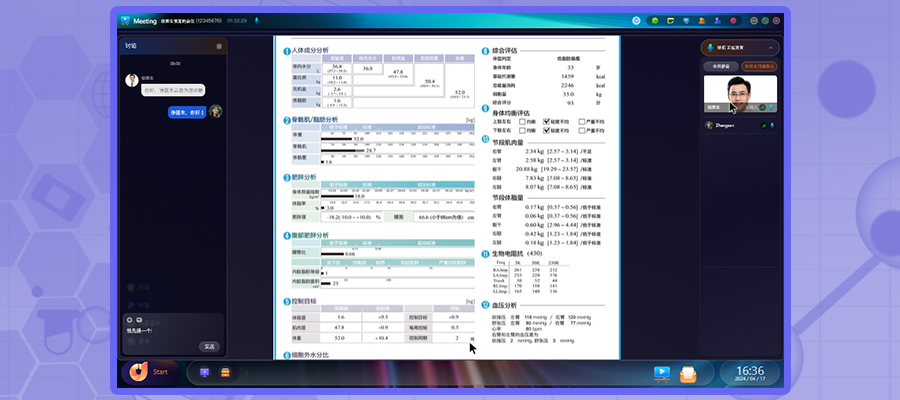The image size is (900, 400).
Task: Open the discussion panel menu icon
Action: click(x=219, y=46)
